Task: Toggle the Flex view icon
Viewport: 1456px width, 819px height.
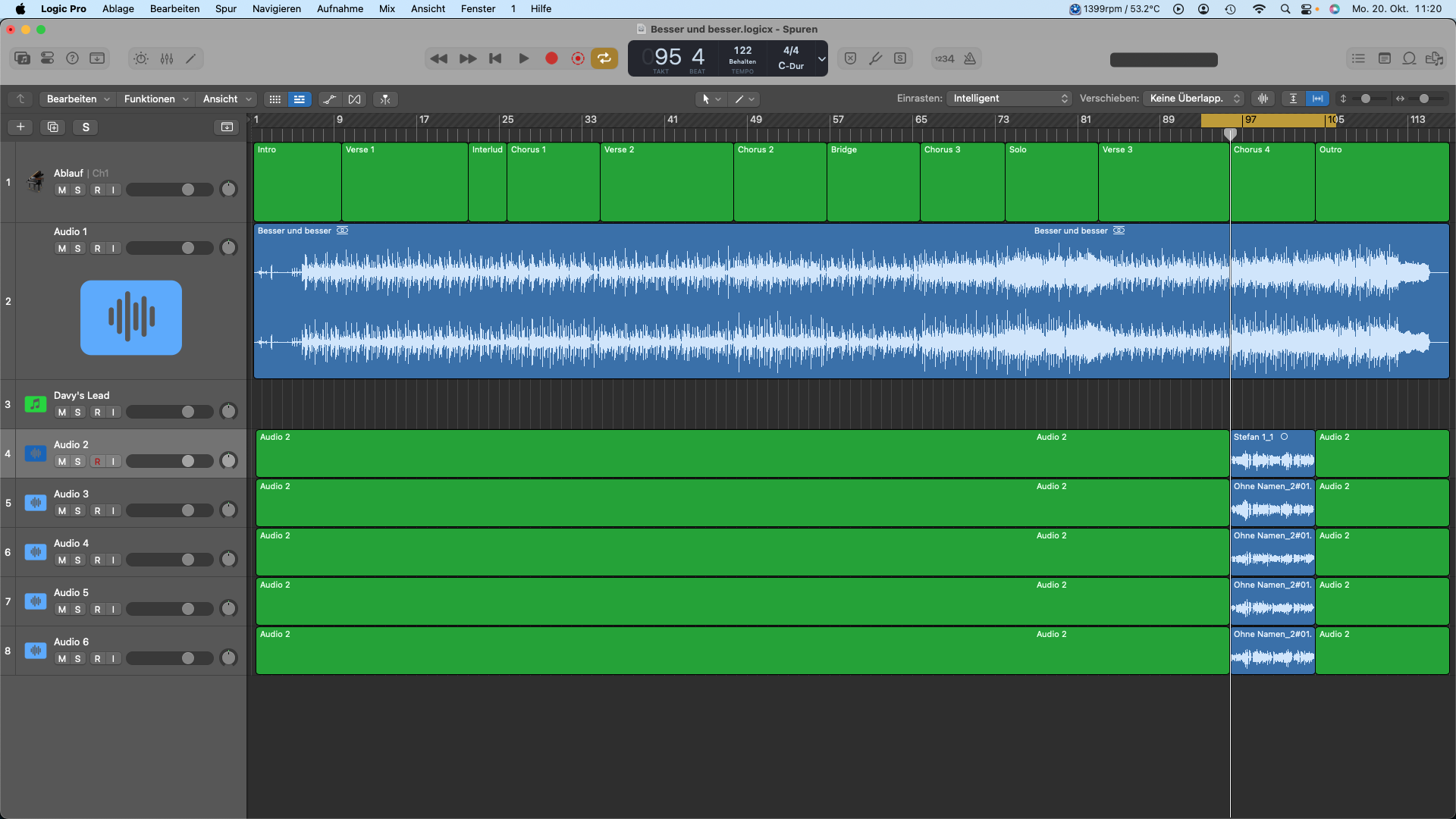Action: pos(354,99)
